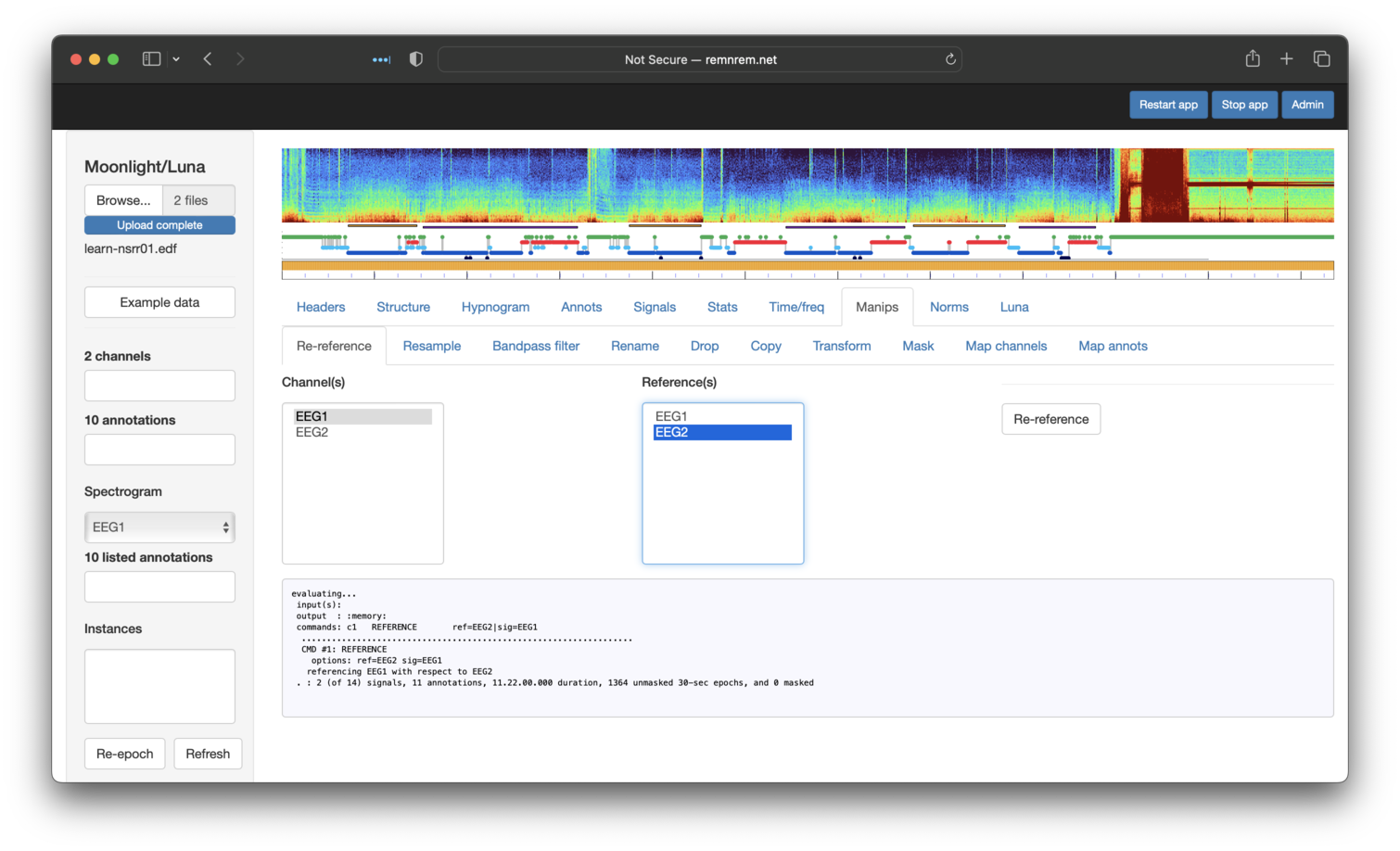Show the tab overview icon
Screen dimensions: 1400x851
tap(1321, 59)
